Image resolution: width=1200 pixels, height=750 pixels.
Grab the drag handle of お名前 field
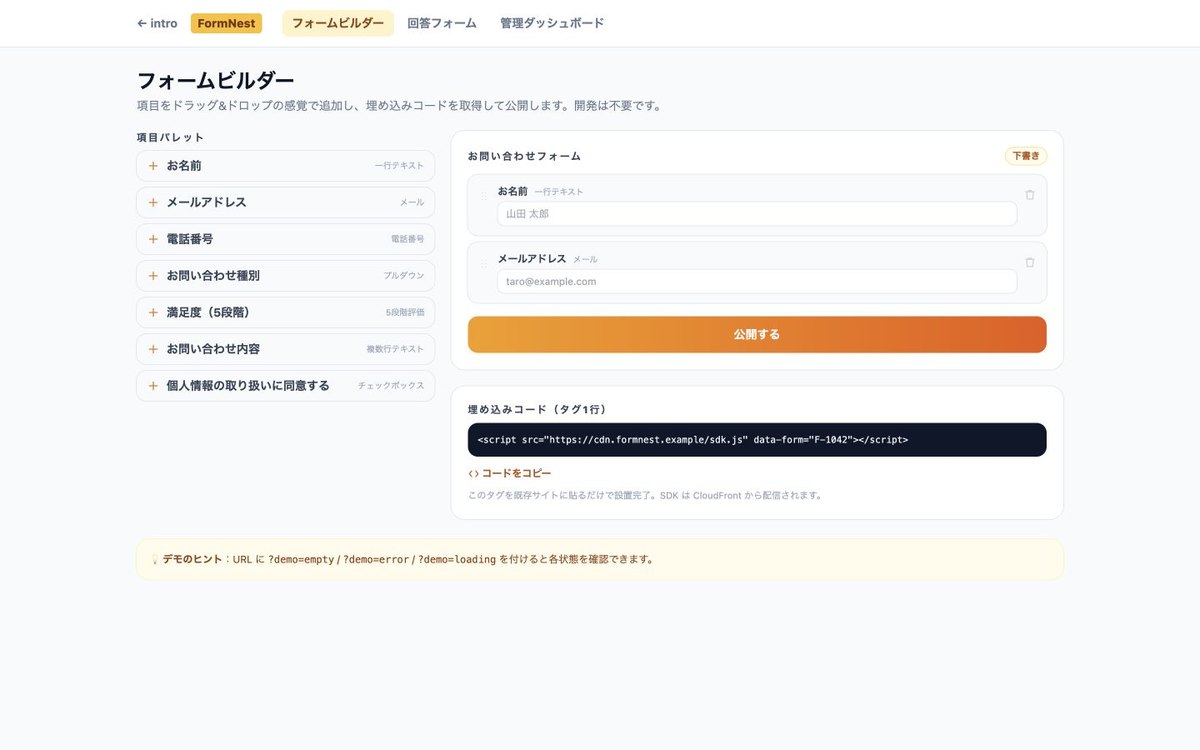click(x=484, y=196)
